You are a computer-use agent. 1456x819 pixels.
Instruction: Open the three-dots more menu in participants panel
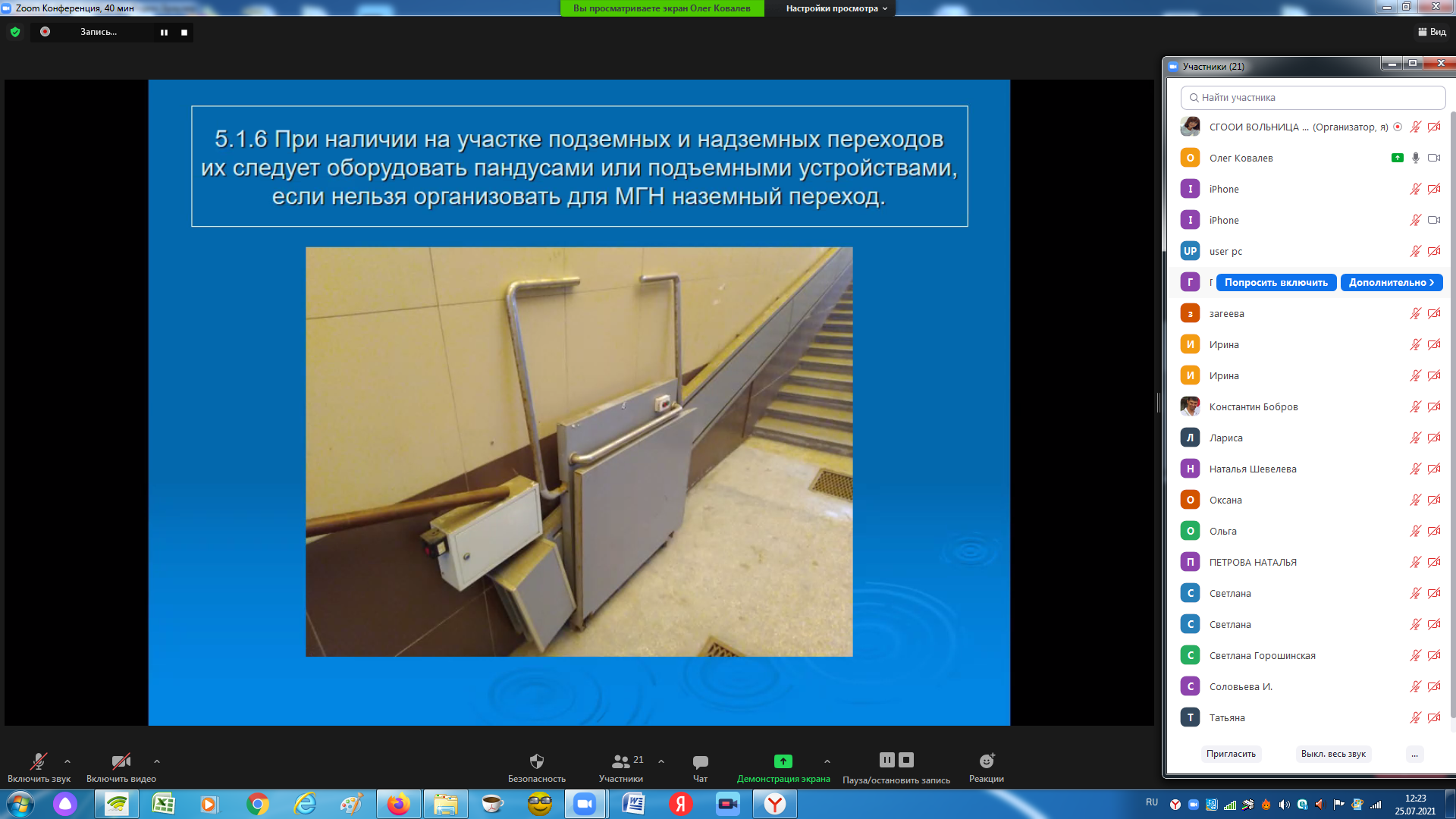click(x=1414, y=754)
